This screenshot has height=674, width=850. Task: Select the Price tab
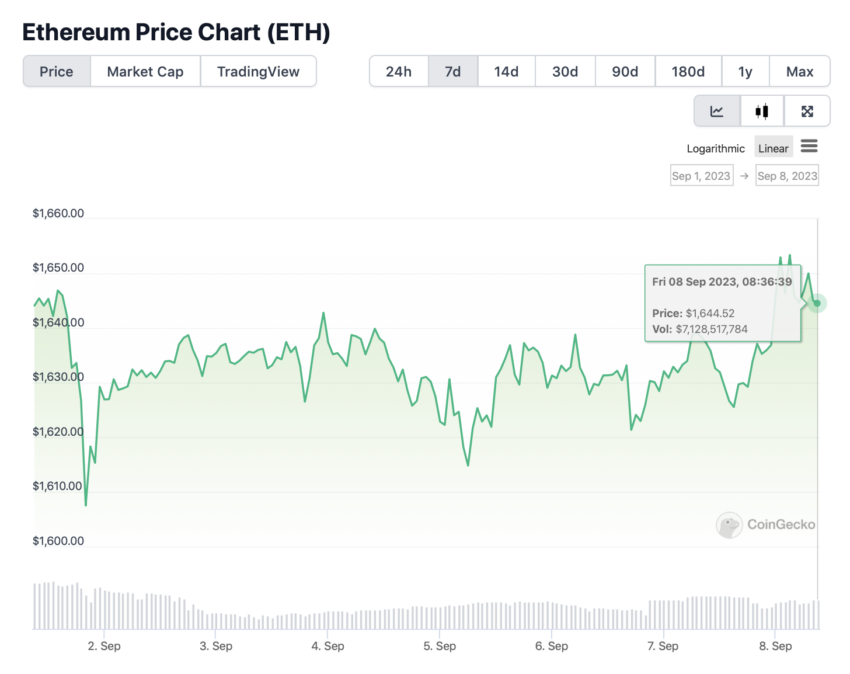click(56, 72)
